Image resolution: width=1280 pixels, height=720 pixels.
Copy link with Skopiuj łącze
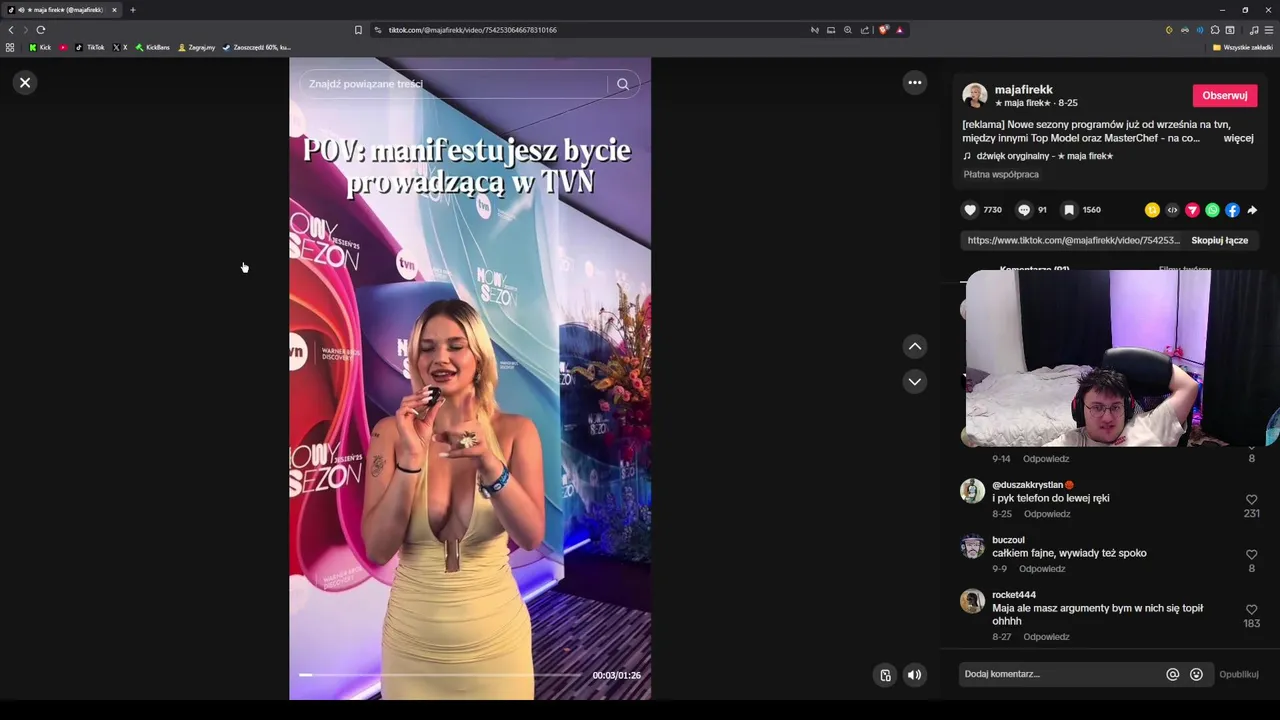(x=1219, y=240)
